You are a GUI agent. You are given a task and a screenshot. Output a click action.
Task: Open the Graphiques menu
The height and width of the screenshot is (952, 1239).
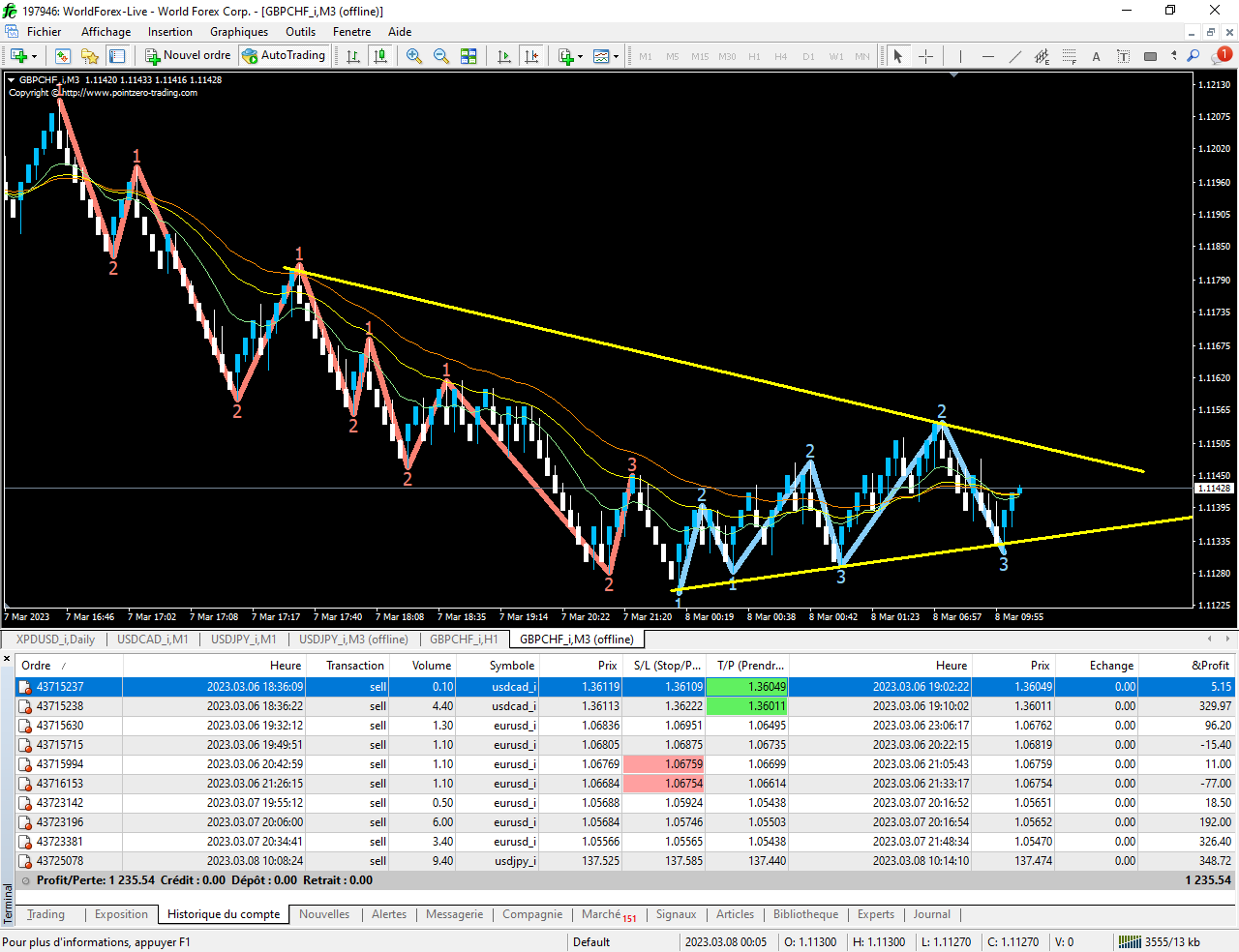click(239, 32)
